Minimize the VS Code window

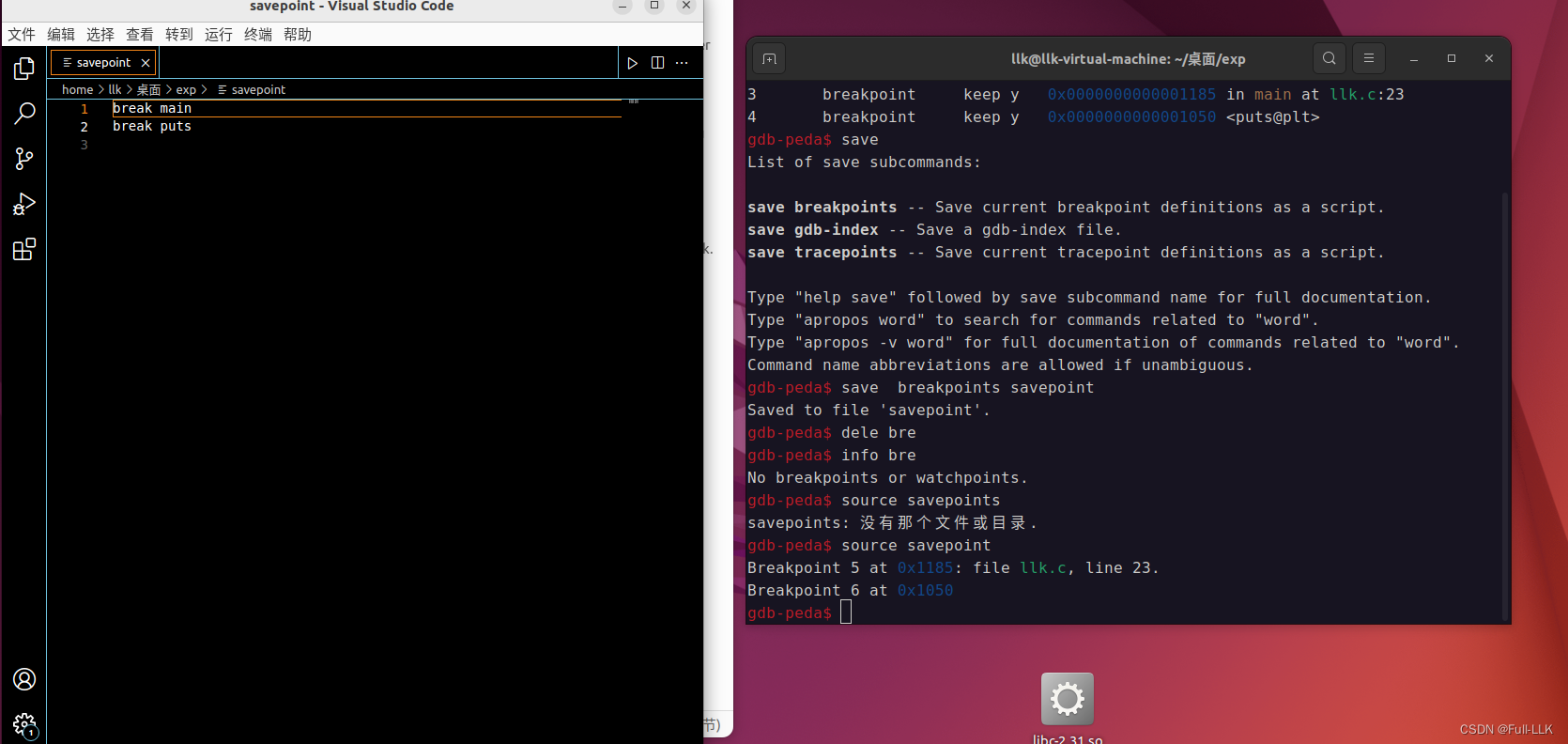(x=623, y=6)
